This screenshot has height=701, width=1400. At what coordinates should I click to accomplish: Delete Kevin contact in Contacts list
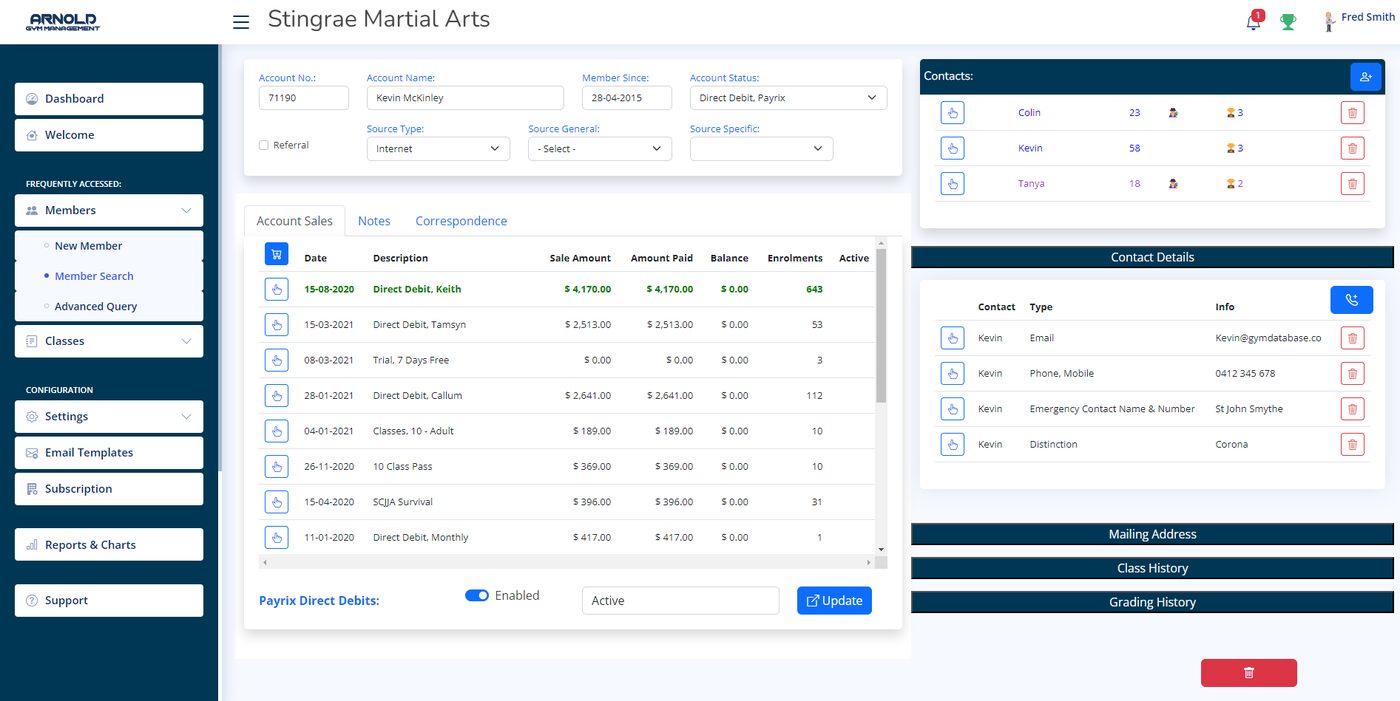click(x=1352, y=148)
